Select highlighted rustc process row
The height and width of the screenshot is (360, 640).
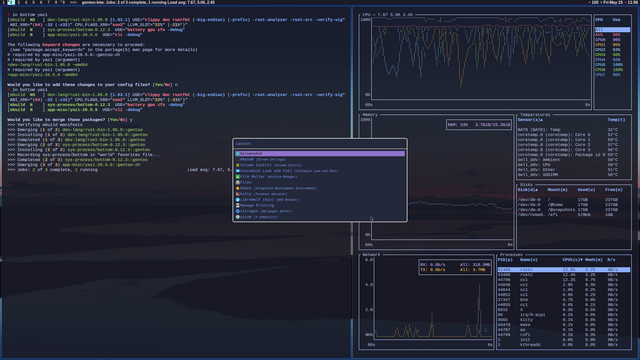pyautogui.click(x=564, y=269)
